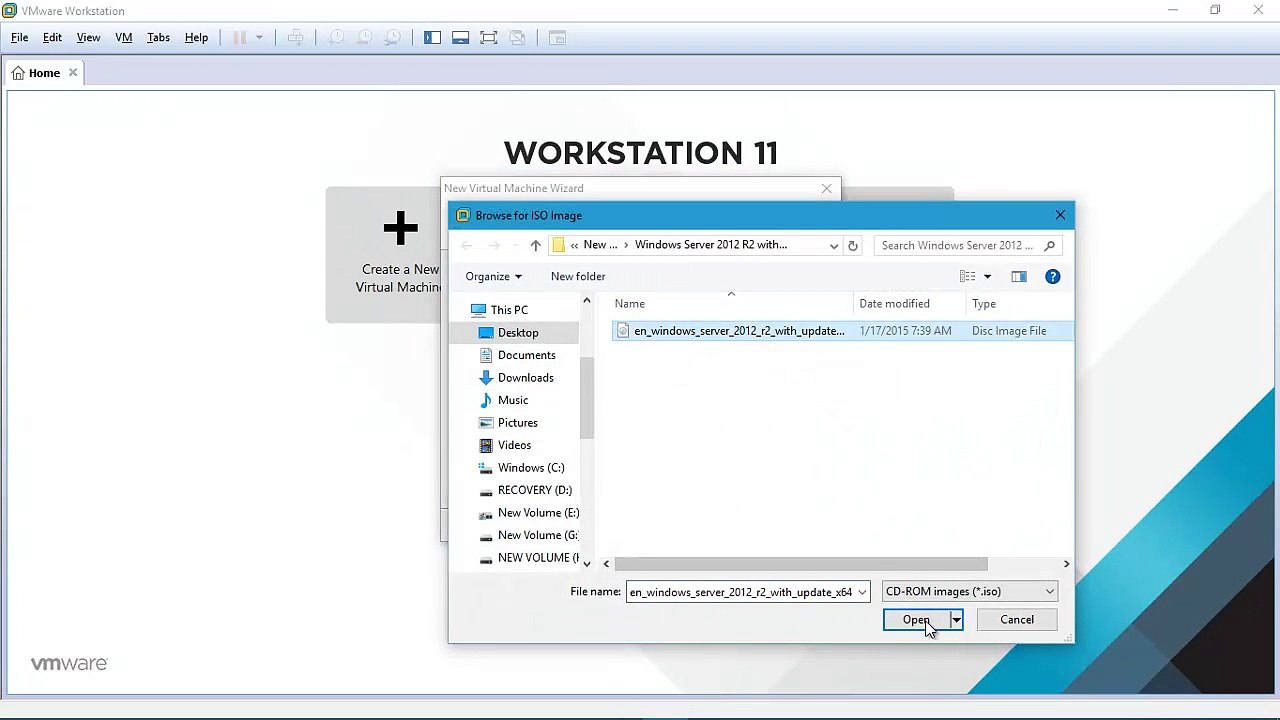Click the Show or Hide Library toolbar icon

tap(432, 38)
